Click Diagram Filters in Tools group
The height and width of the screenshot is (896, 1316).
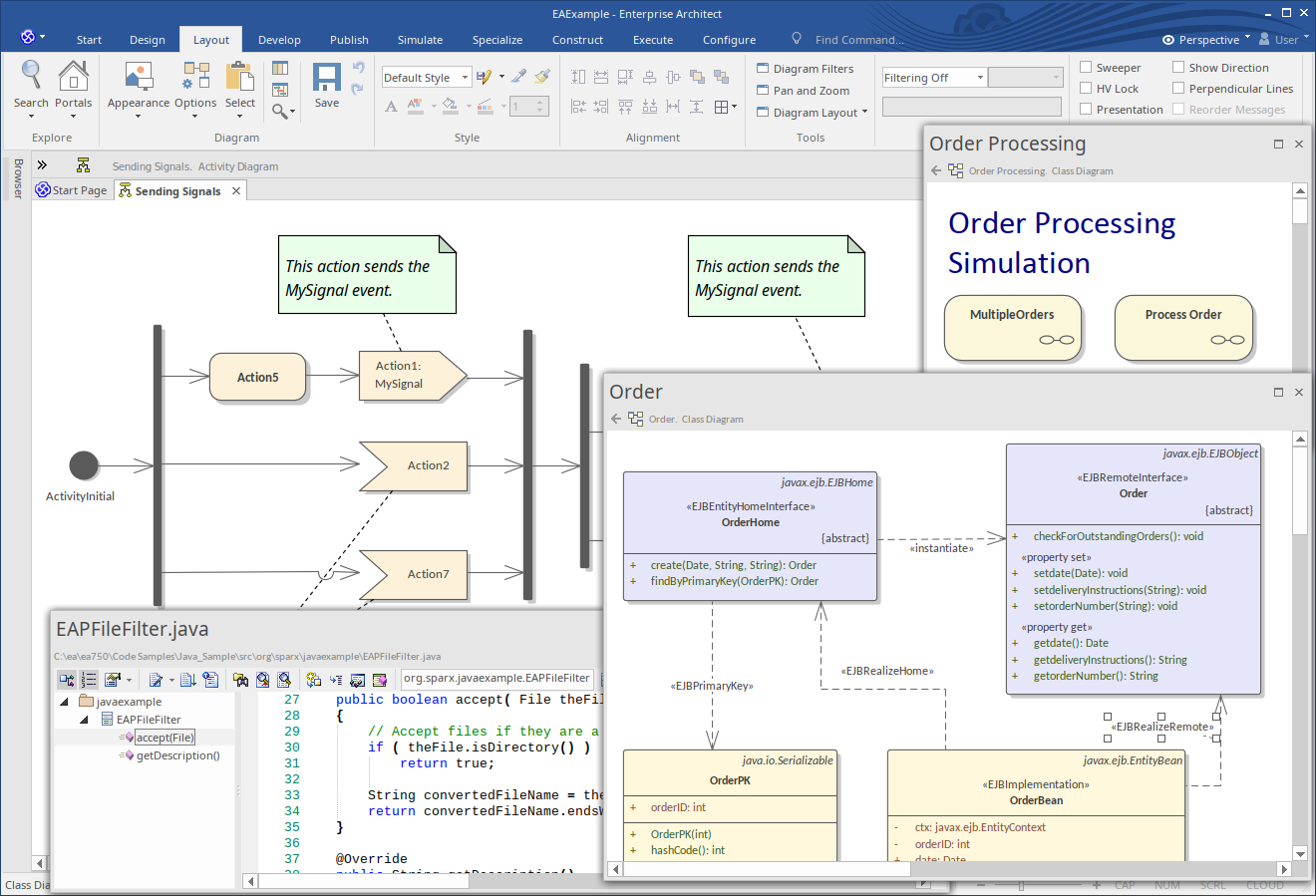pos(805,69)
